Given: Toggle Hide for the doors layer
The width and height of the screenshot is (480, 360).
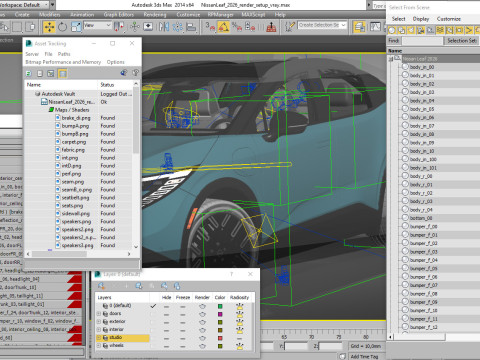Looking at the screenshot, I should [166, 314].
